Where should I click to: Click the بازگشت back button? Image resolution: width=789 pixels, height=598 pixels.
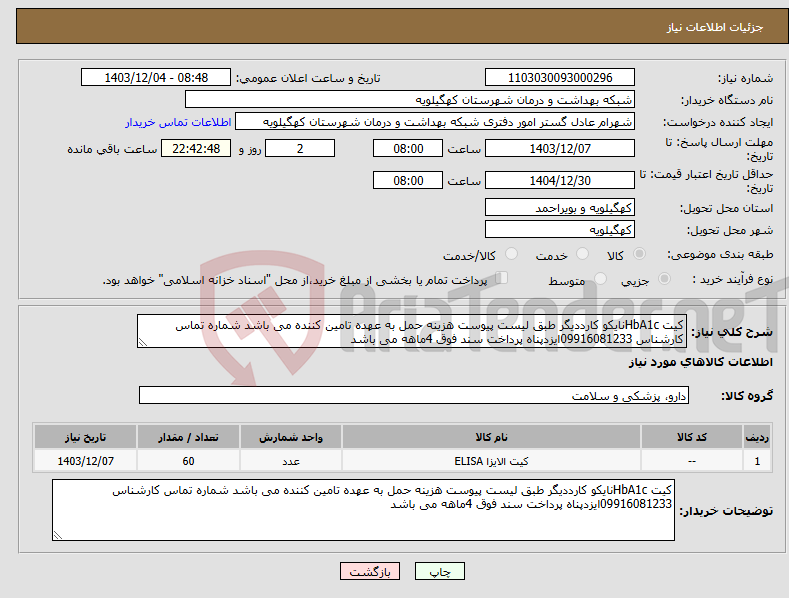pos(370,571)
